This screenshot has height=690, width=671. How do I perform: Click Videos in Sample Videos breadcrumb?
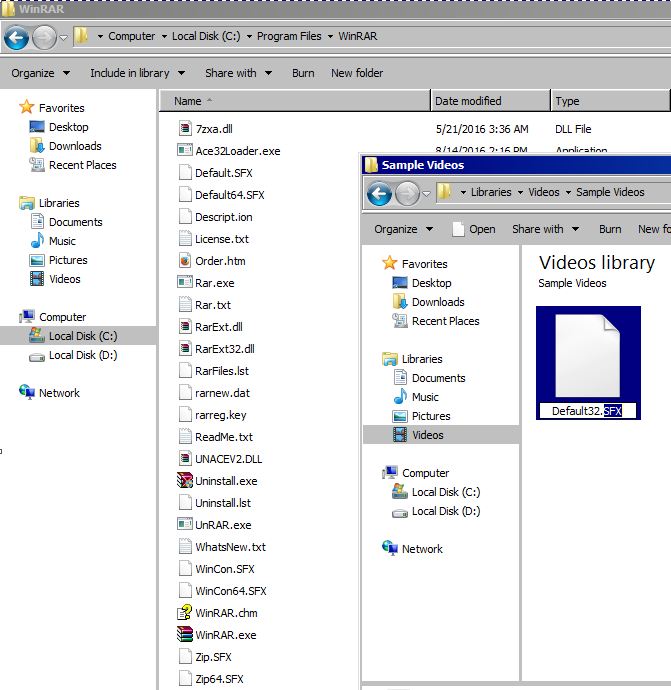[x=544, y=192]
